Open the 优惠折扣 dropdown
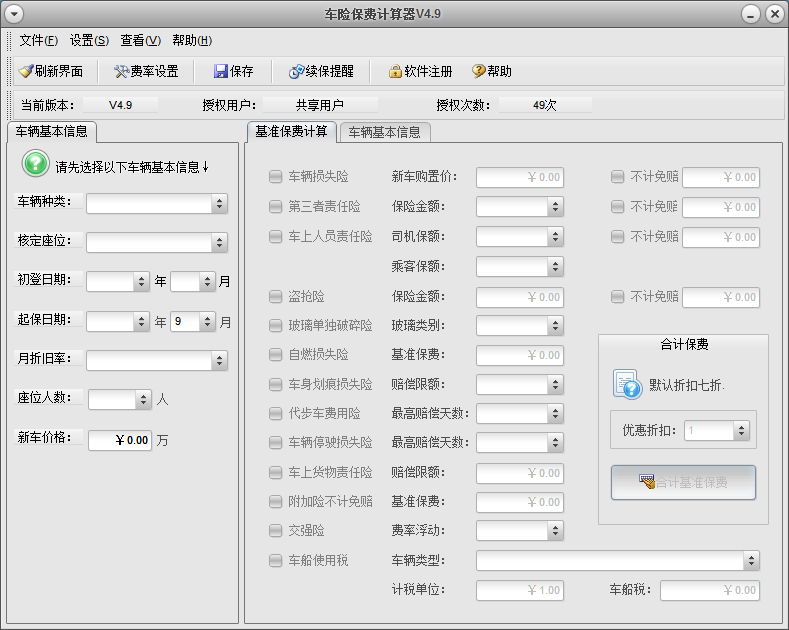This screenshot has width=789, height=630. click(x=717, y=430)
